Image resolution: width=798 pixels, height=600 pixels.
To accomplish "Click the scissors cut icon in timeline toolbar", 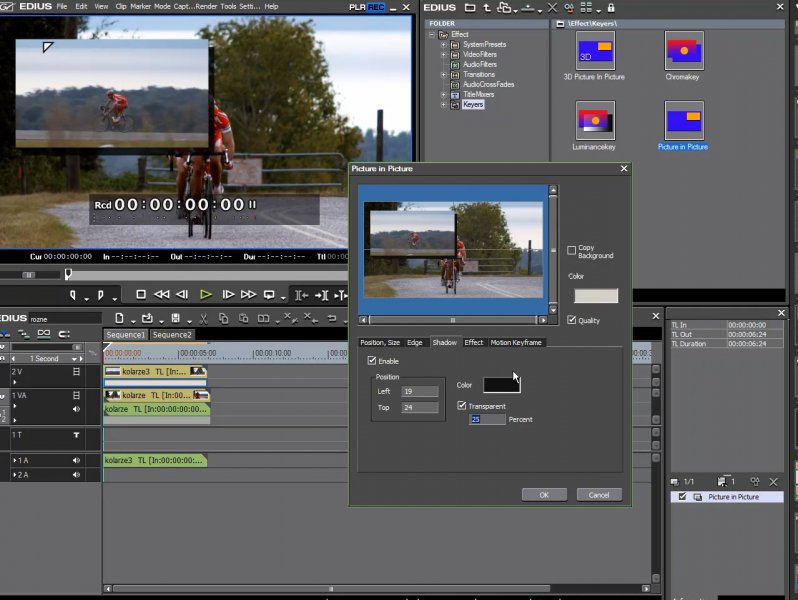I will pyautogui.click(x=202, y=318).
